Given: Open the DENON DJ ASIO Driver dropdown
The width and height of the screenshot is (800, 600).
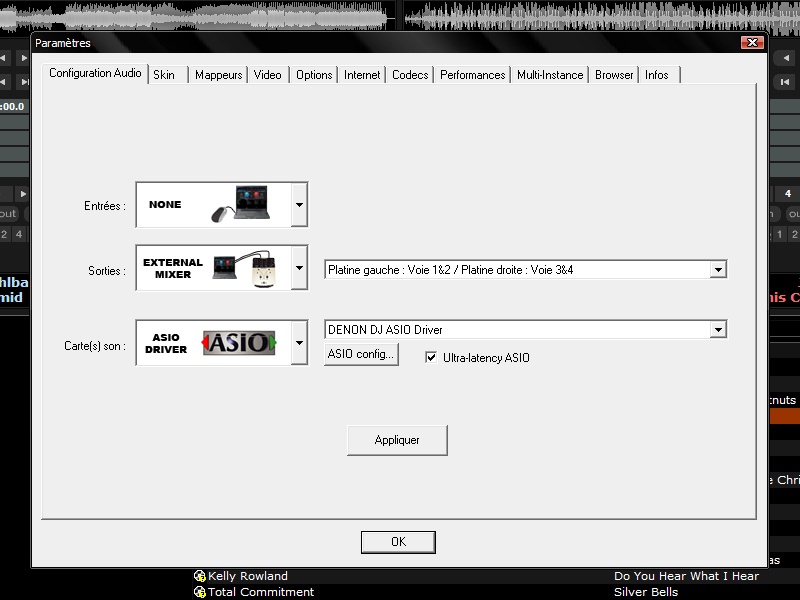Looking at the screenshot, I should click(x=717, y=330).
